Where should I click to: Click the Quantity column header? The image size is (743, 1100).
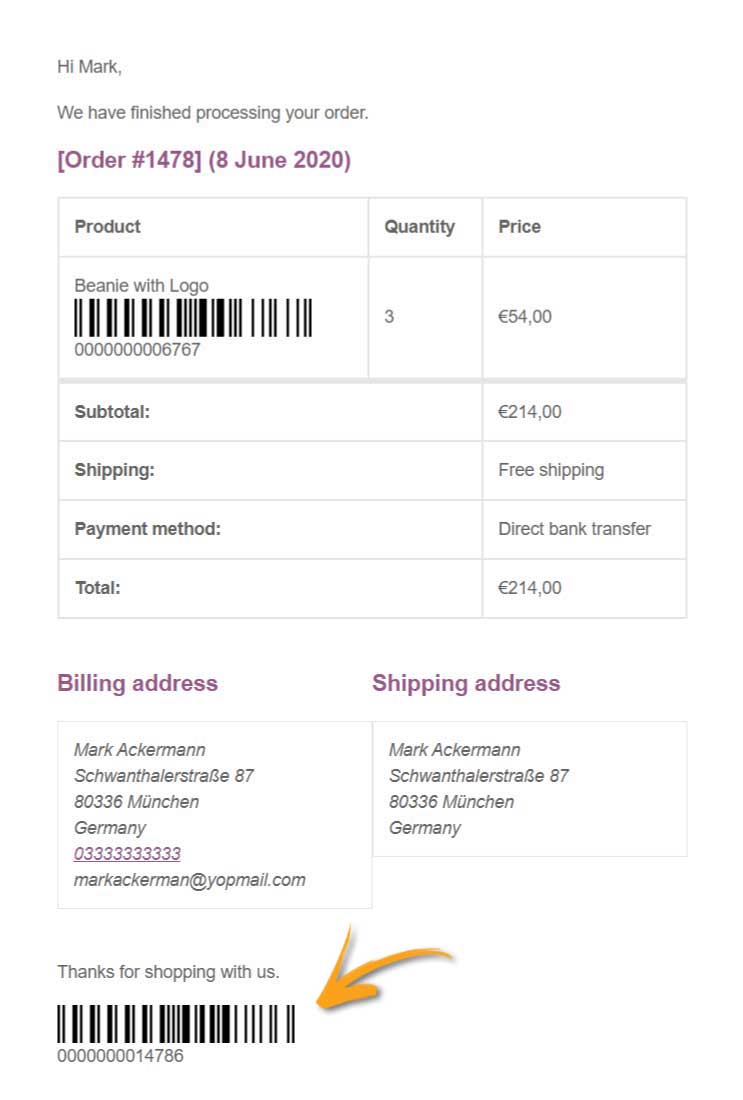420,227
